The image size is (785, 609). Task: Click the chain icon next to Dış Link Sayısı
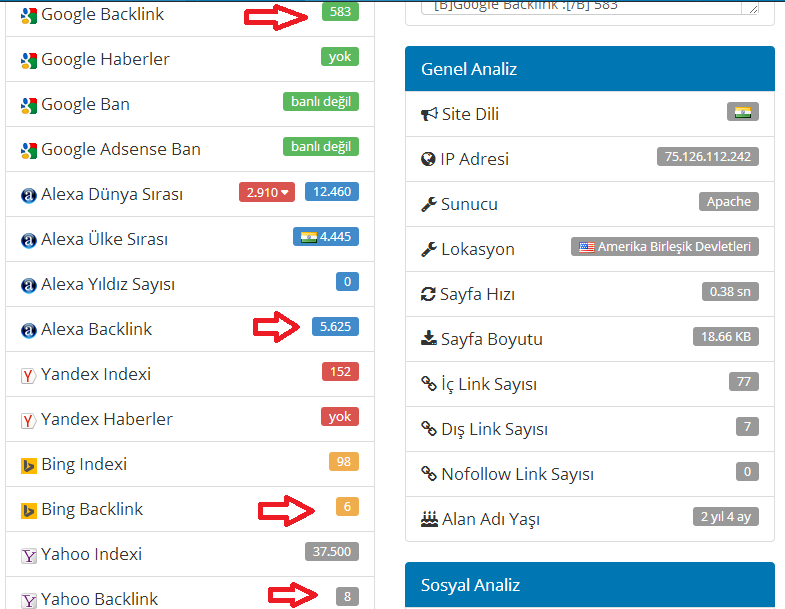[429, 429]
